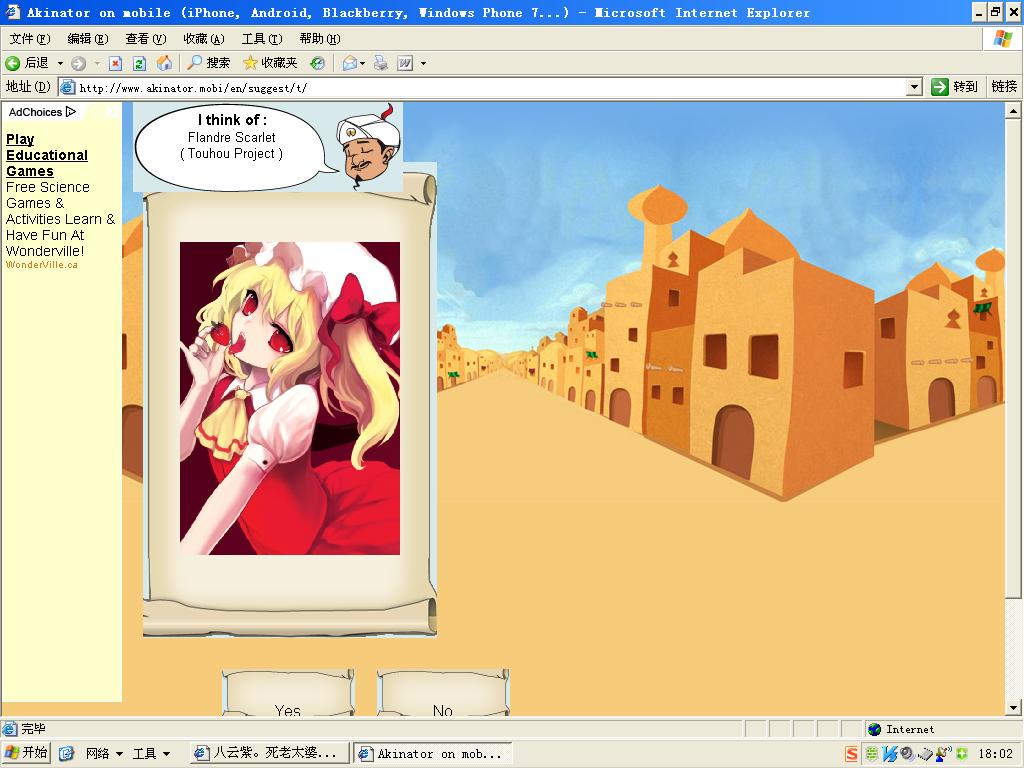Open the 搜索 search toolbar button
The image size is (1024, 768).
pos(208,63)
